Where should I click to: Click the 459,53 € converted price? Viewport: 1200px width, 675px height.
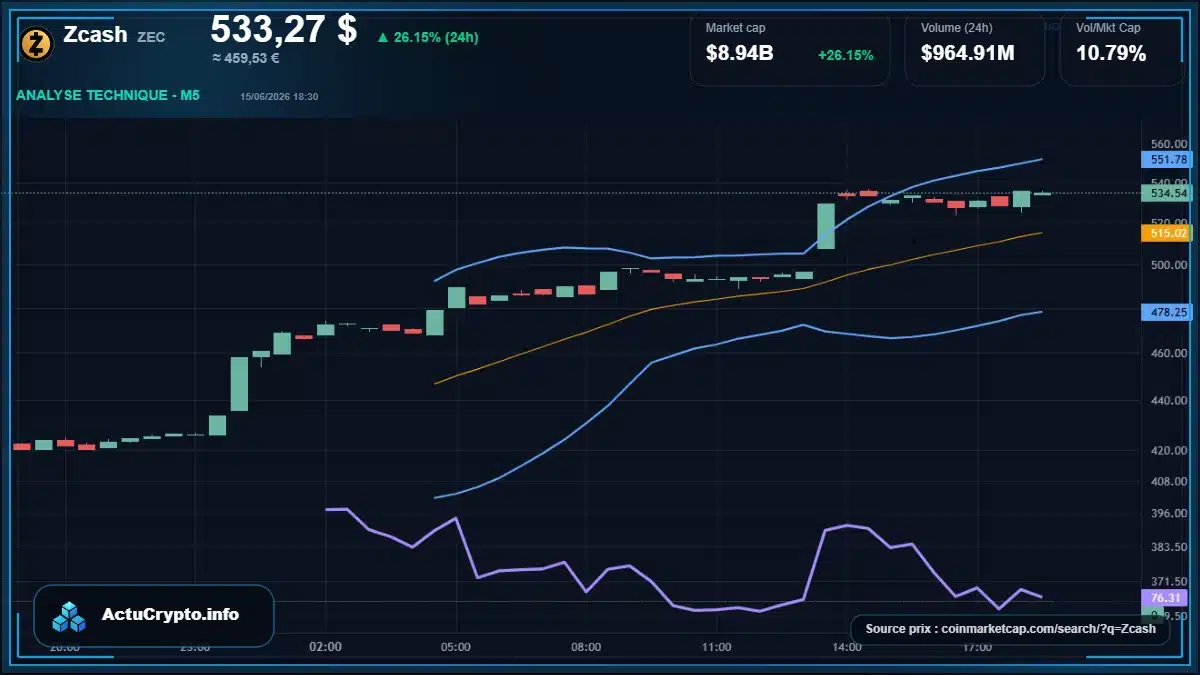point(246,58)
